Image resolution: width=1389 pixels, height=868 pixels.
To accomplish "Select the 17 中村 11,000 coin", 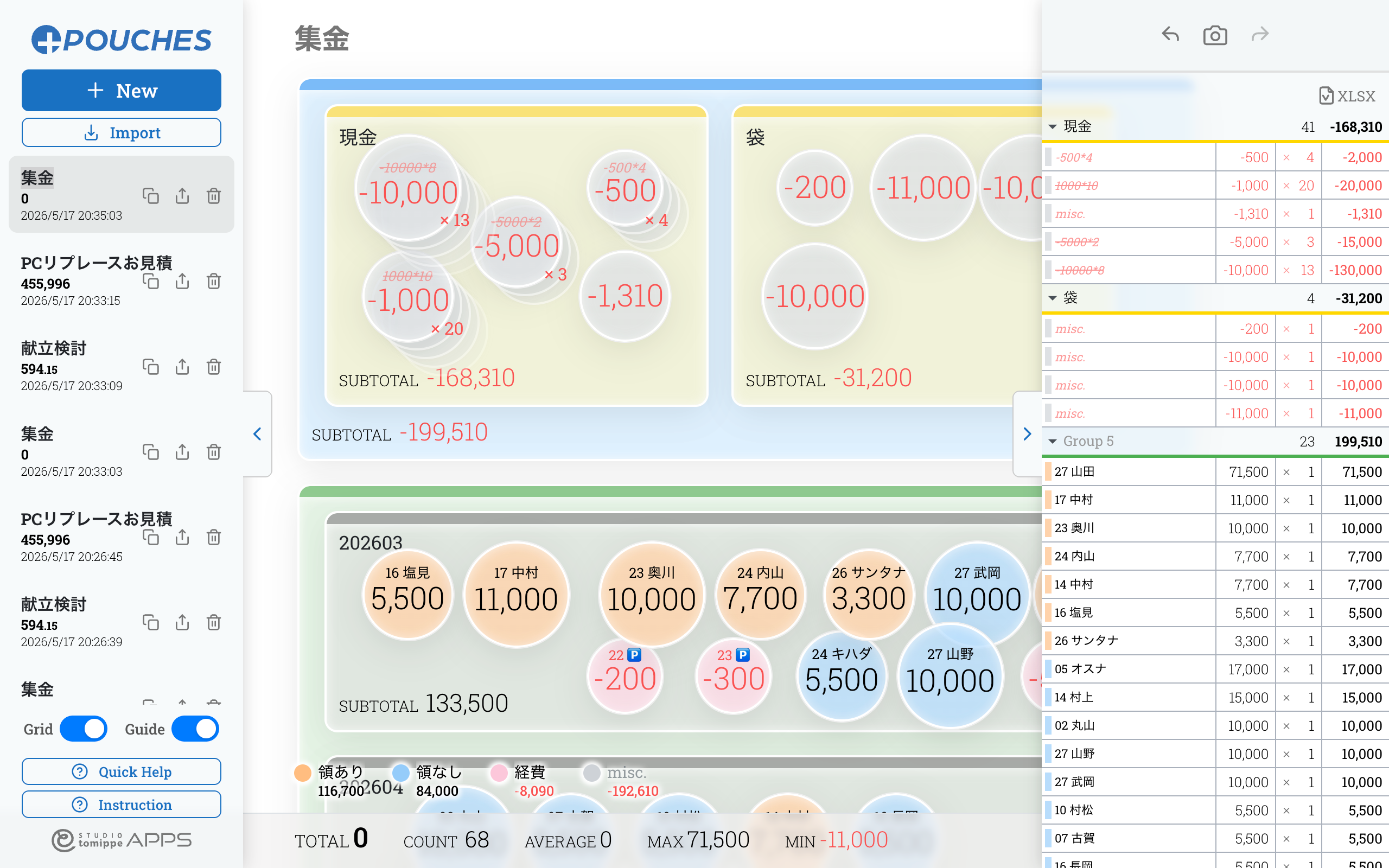I will [516, 595].
